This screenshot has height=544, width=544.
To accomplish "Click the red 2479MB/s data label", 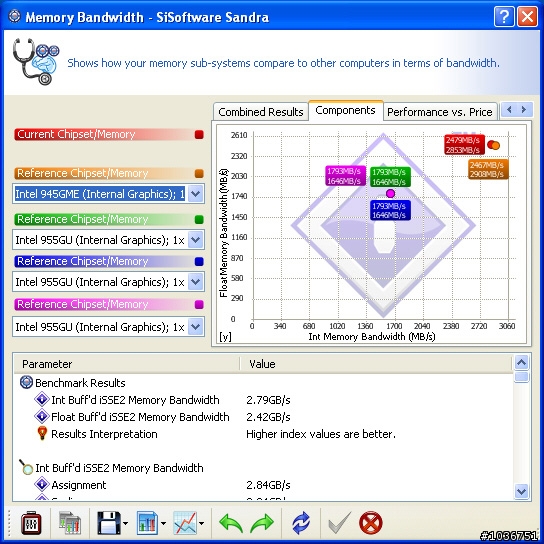I will click(464, 145).
